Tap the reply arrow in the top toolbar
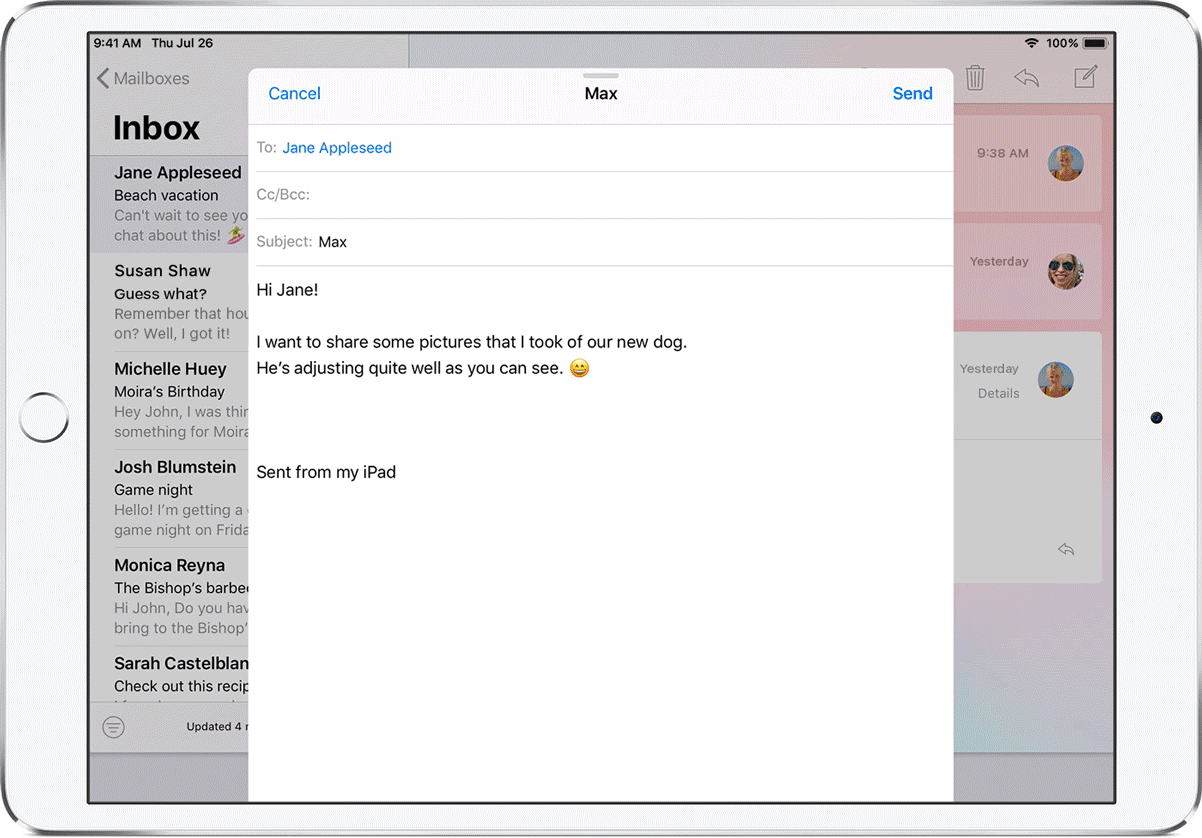The width and height of the screenshot is (1202, 838). 1026,78
